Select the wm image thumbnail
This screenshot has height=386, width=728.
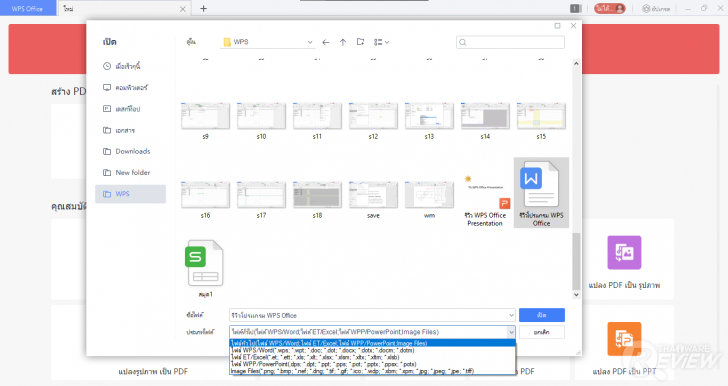(429, 195)
